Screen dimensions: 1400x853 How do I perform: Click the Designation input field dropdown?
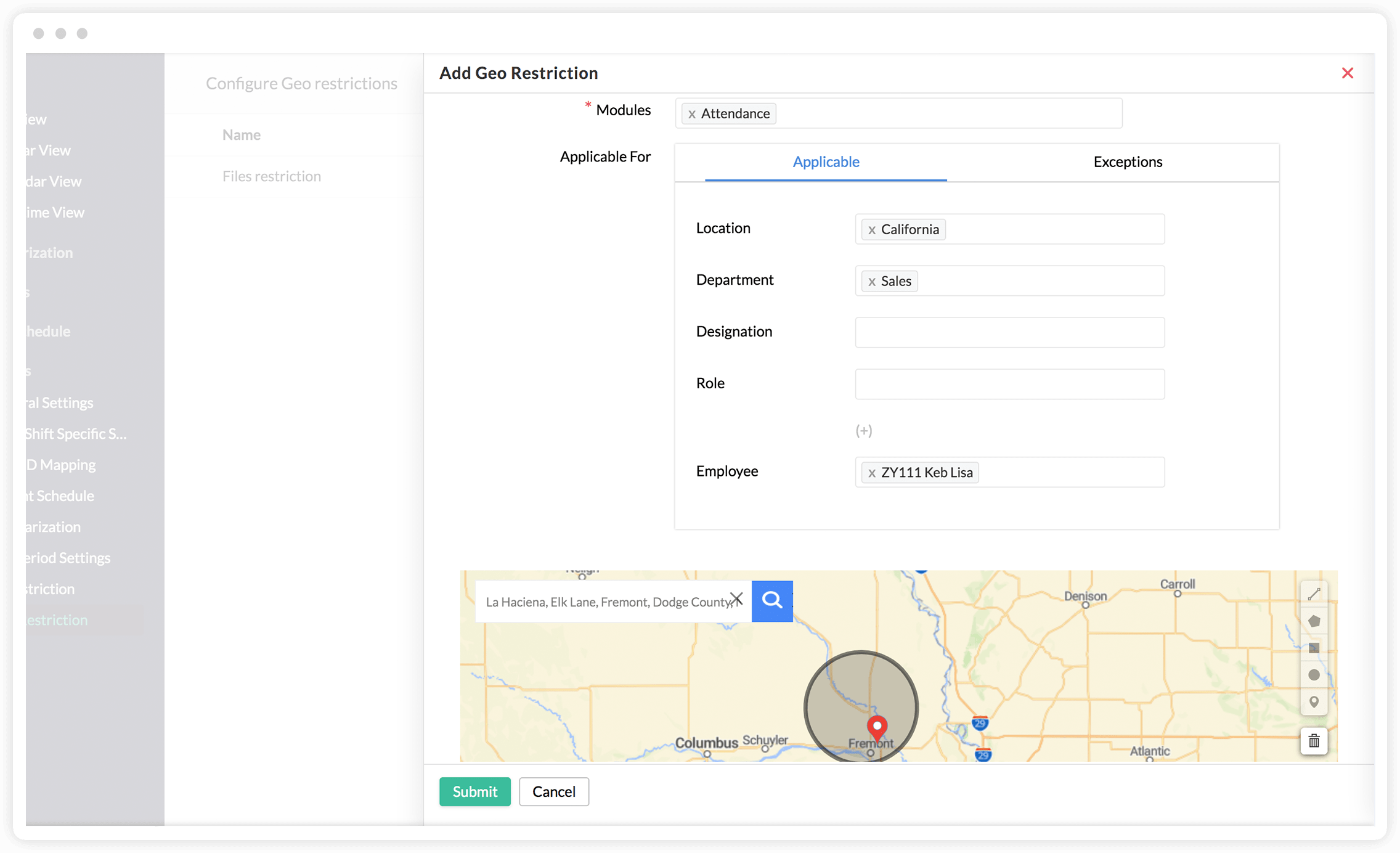point(1010,331)
